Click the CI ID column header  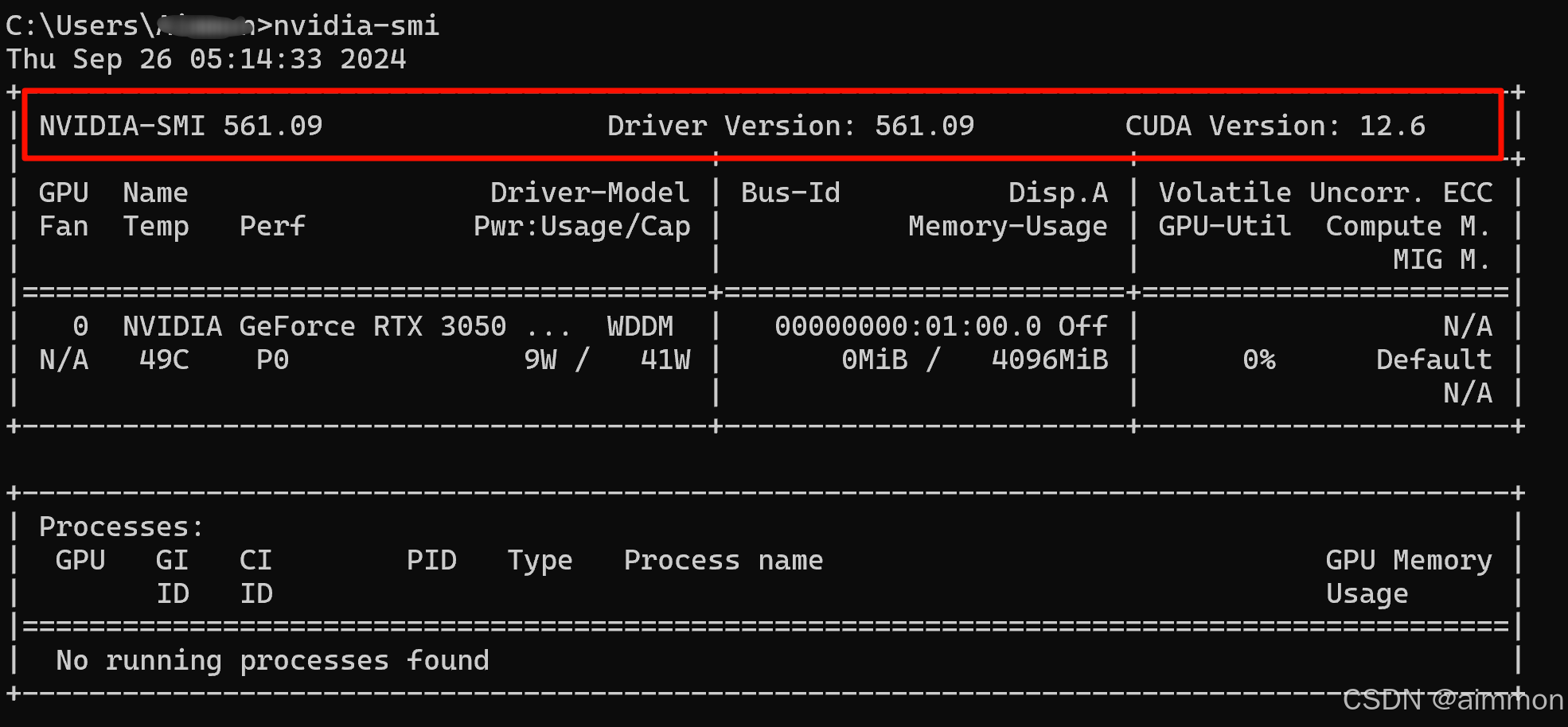(x=255, y=577)
